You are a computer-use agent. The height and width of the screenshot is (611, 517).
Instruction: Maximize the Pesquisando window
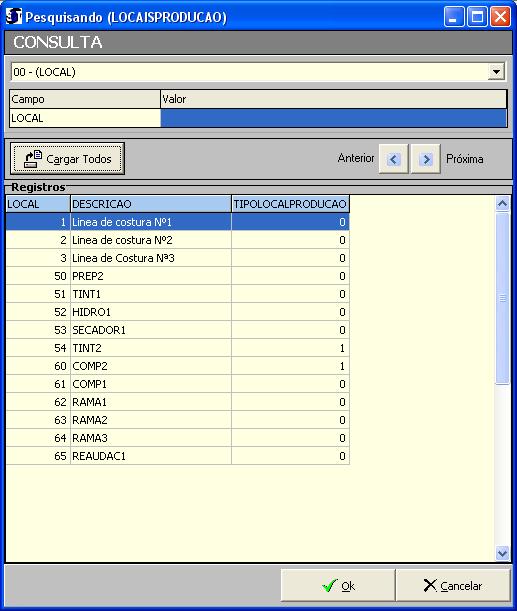[x=477, y=17]
